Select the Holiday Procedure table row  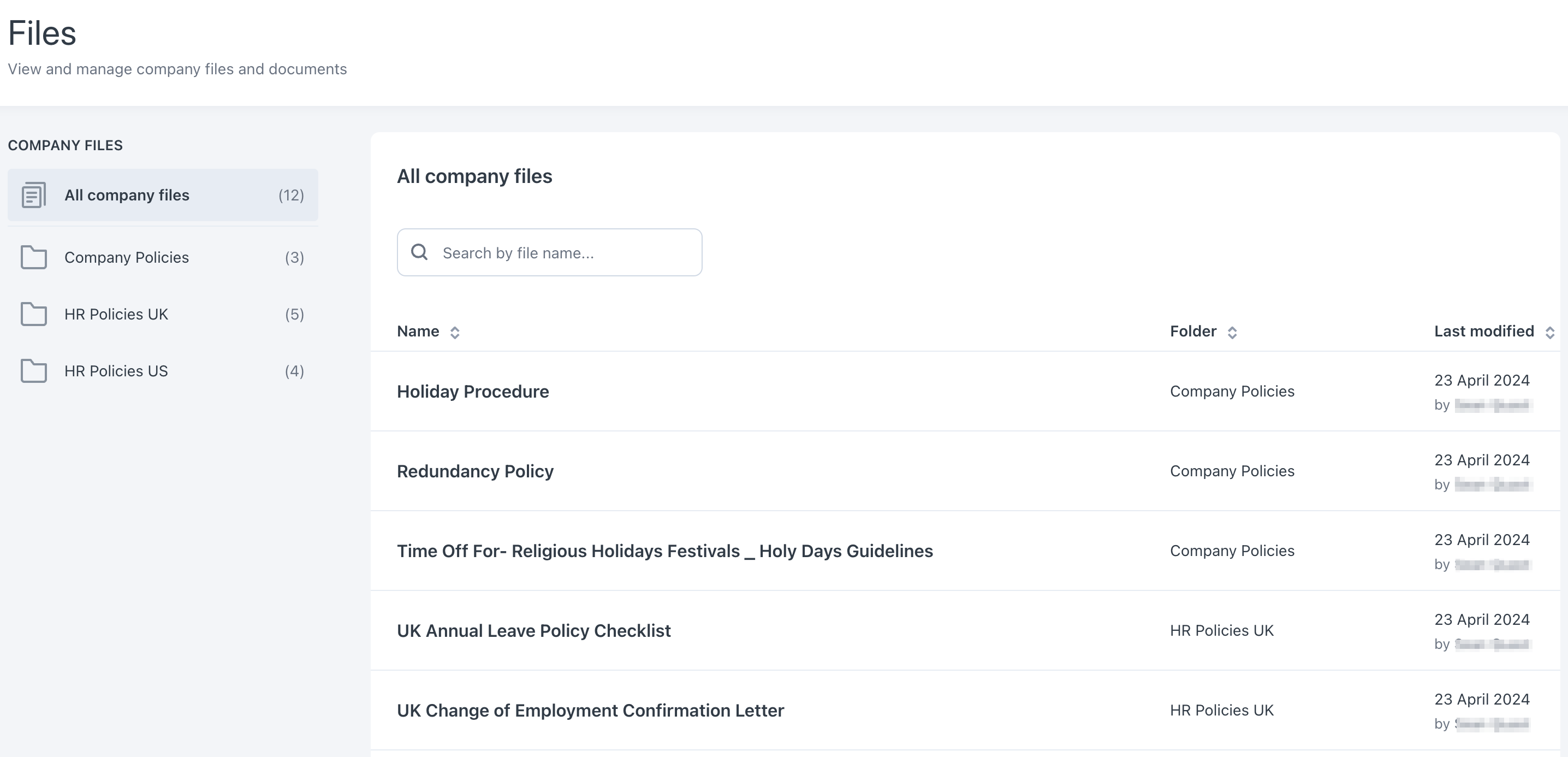tap(913, 391)
